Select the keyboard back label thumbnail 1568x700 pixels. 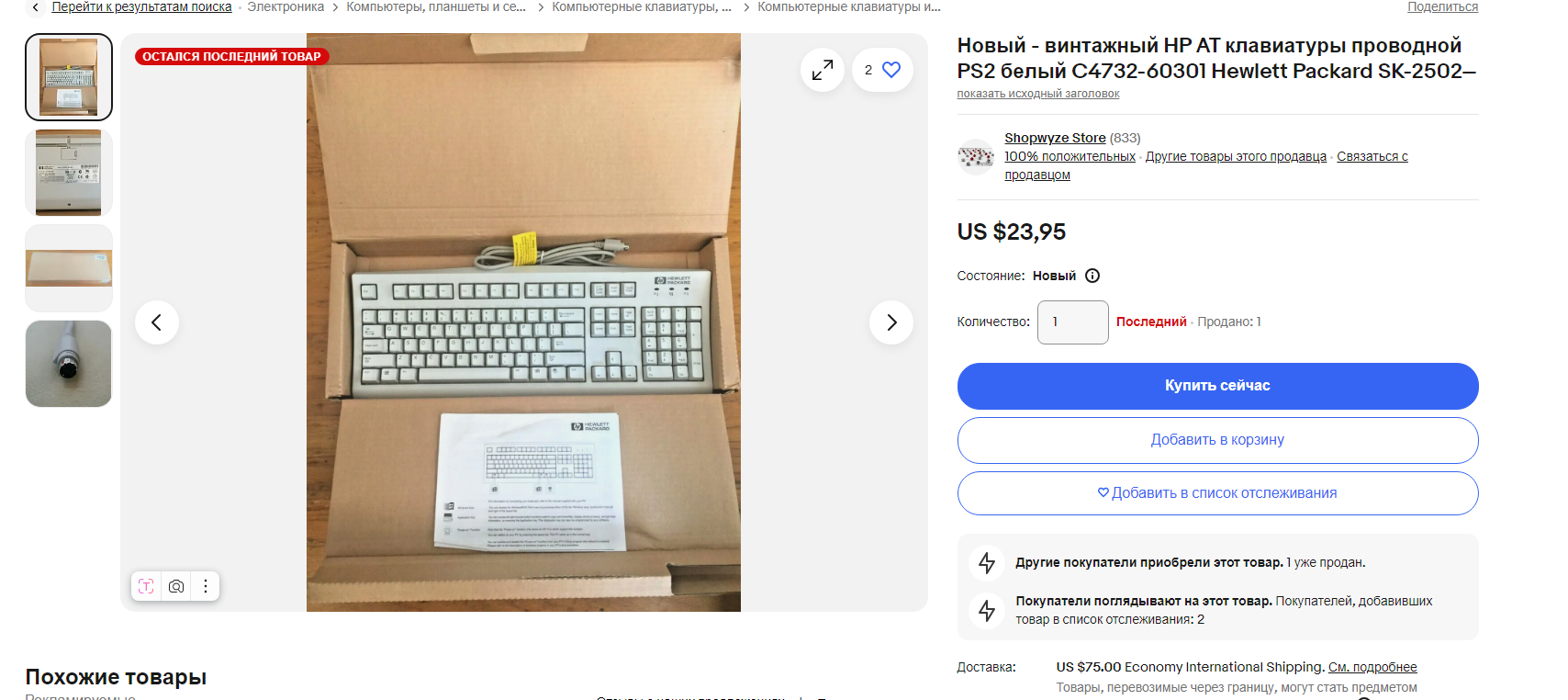(x=69, y=173)
